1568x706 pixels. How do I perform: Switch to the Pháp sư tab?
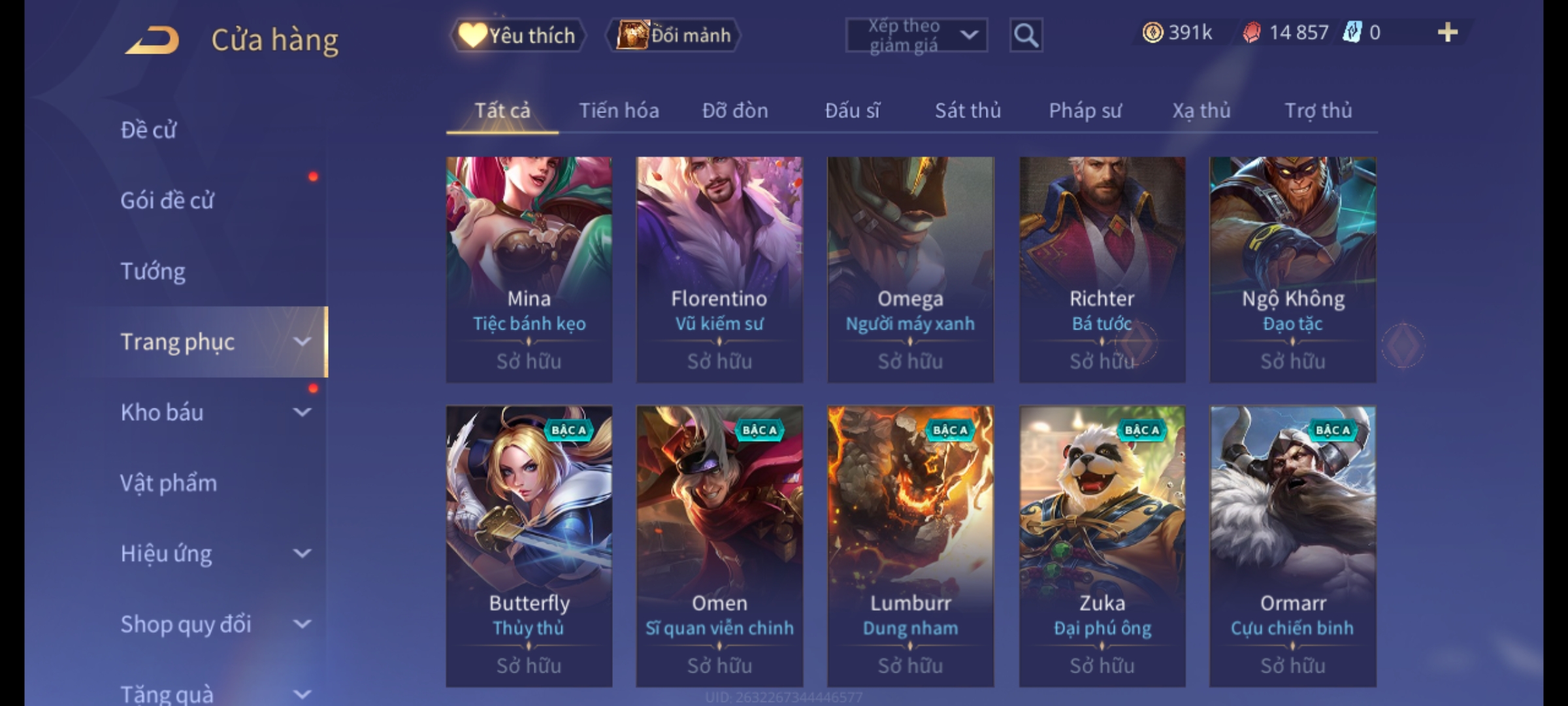click(1085, 110)
